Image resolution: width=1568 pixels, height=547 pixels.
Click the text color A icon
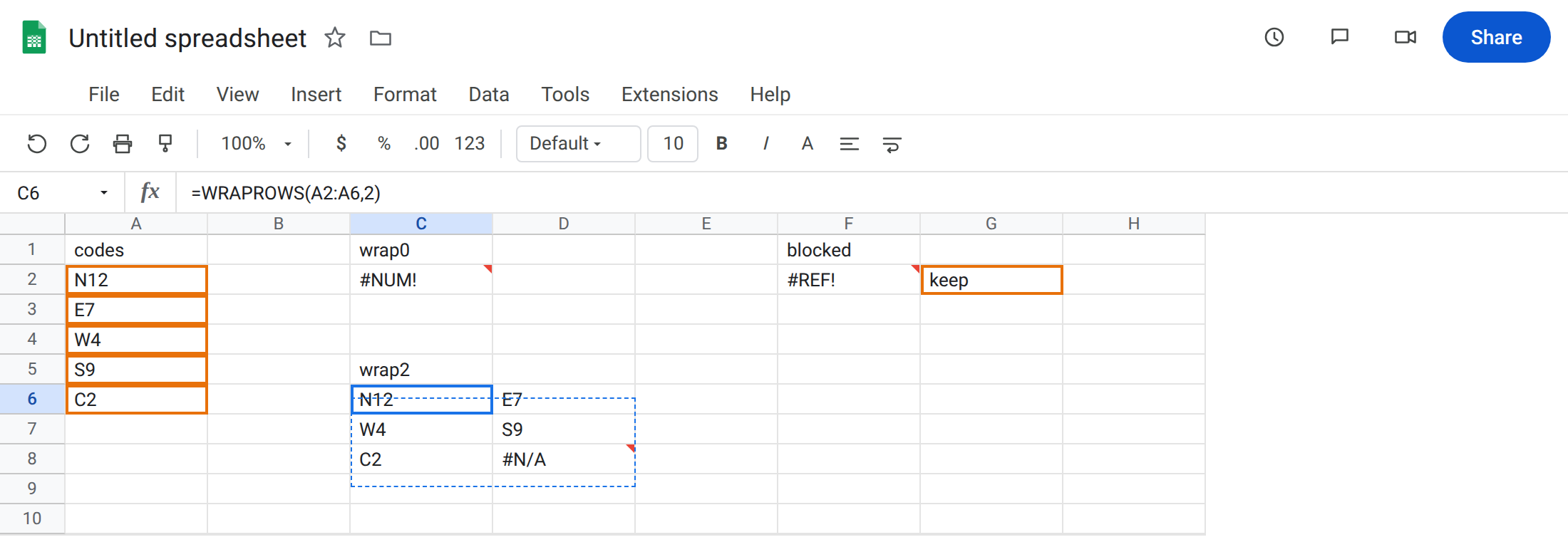point(807,144)
